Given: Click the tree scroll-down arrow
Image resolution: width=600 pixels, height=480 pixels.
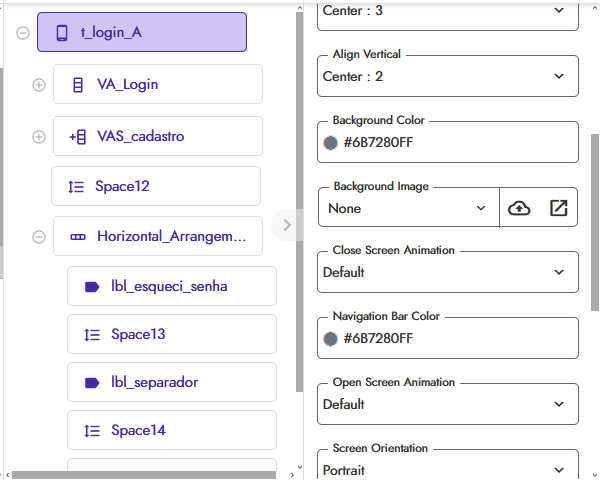Looking at the screenshot, I should (300, 467).
